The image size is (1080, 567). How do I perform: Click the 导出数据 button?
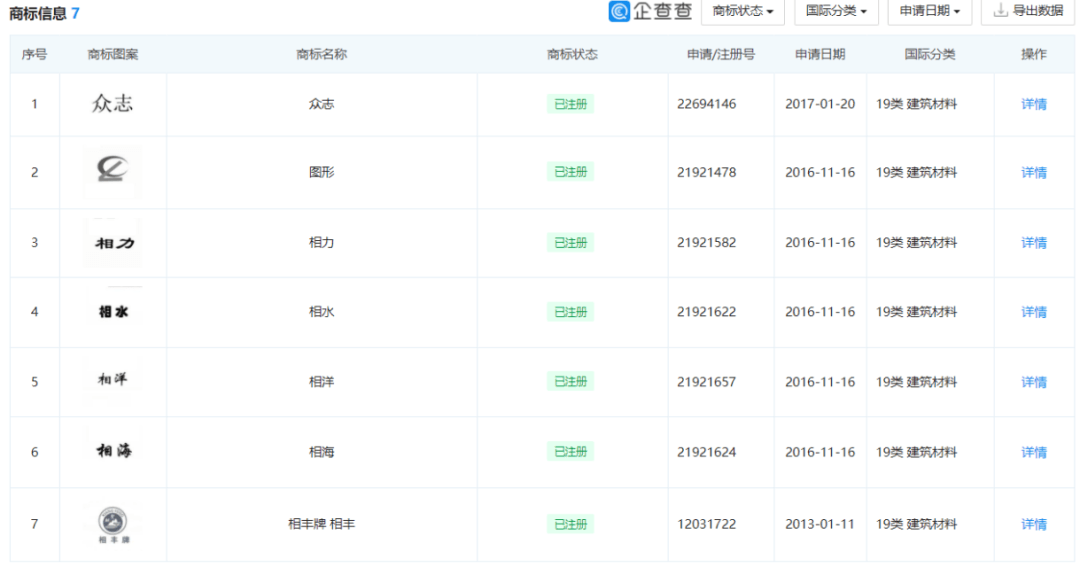1028,11
